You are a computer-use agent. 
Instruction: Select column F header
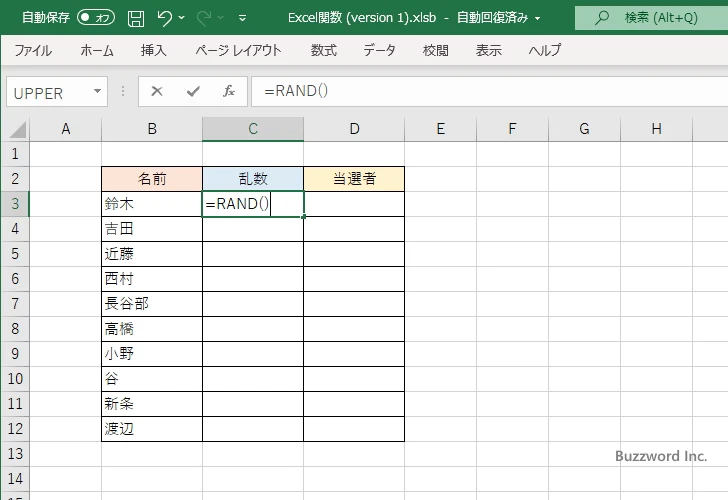(x=513, y=129)
